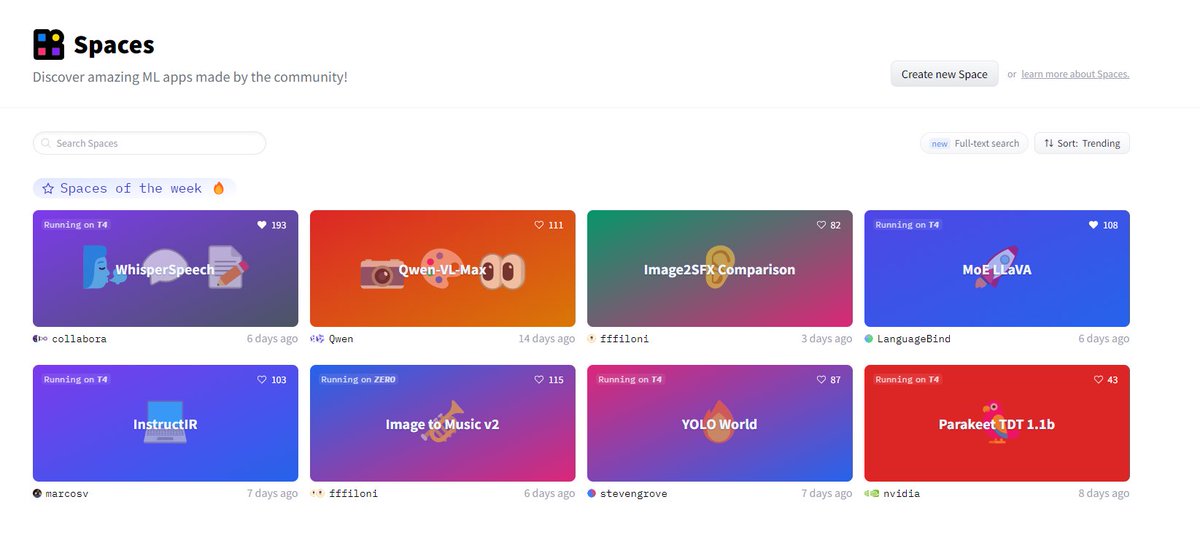Viewport: 1200px width, 540px height.
Task: Click the collabora avatar icon
Action: coord(38,339)
